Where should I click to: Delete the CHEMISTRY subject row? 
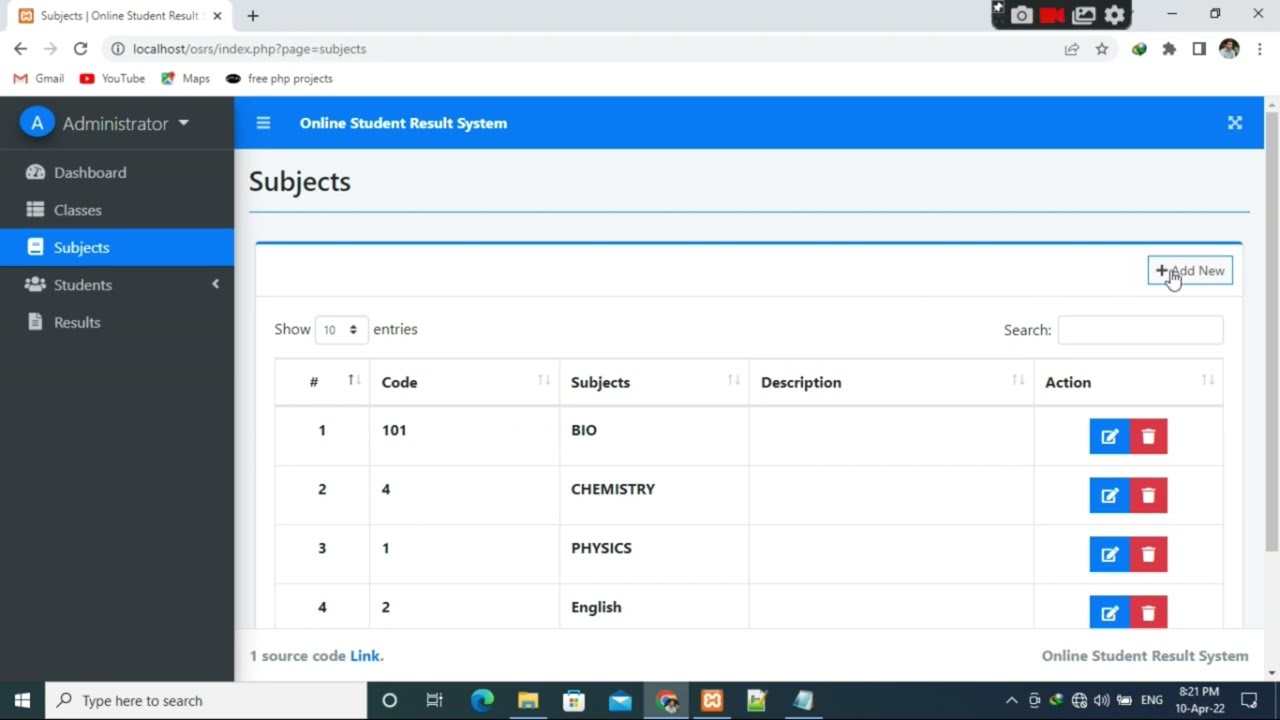(x=1148, y=496)
